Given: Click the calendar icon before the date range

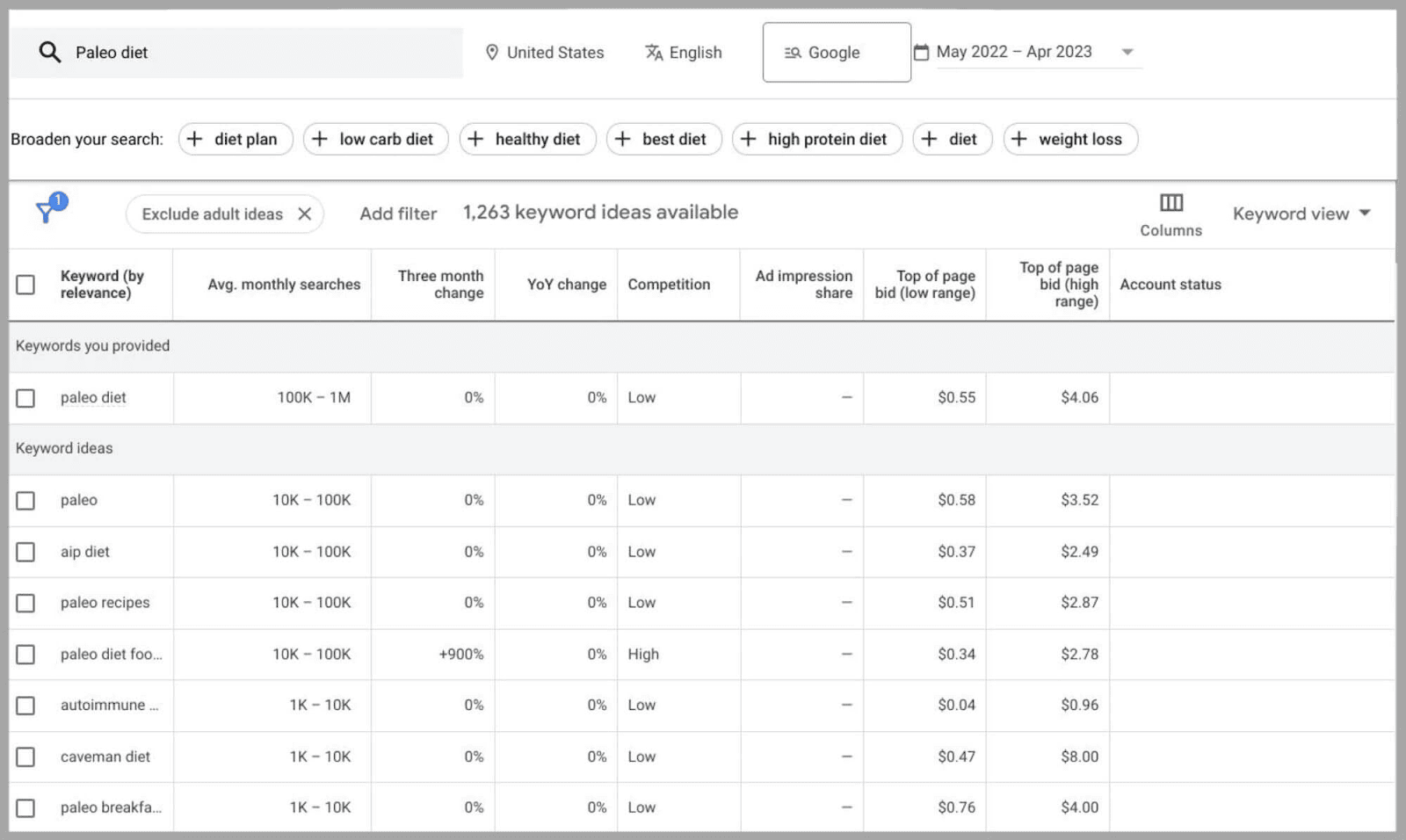Looking at the screenshot, I should coord(921,51).
